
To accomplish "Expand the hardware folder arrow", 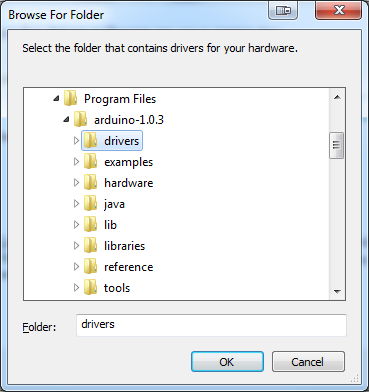I will [76, 183].
